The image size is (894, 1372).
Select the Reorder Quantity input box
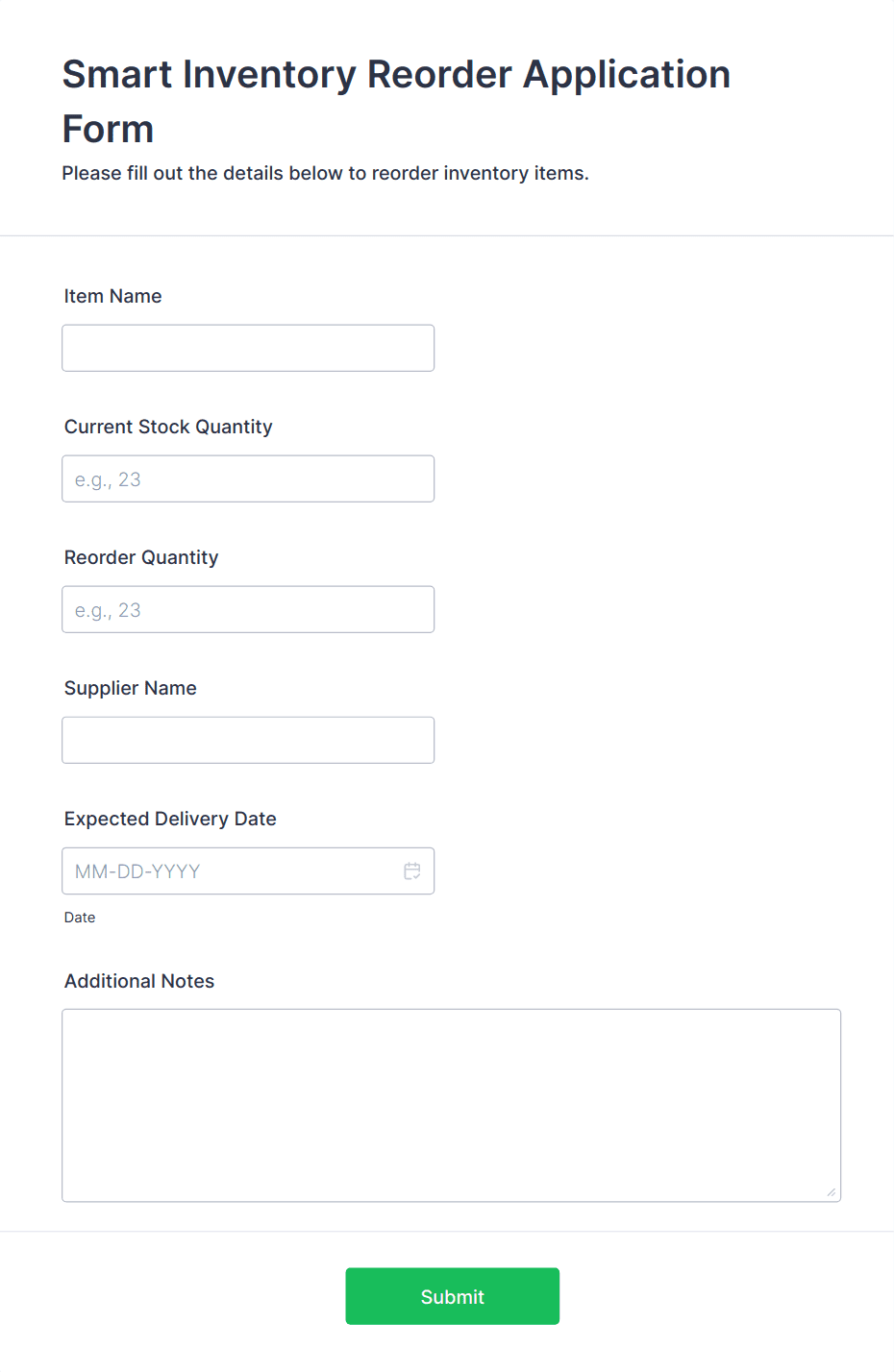248,609
